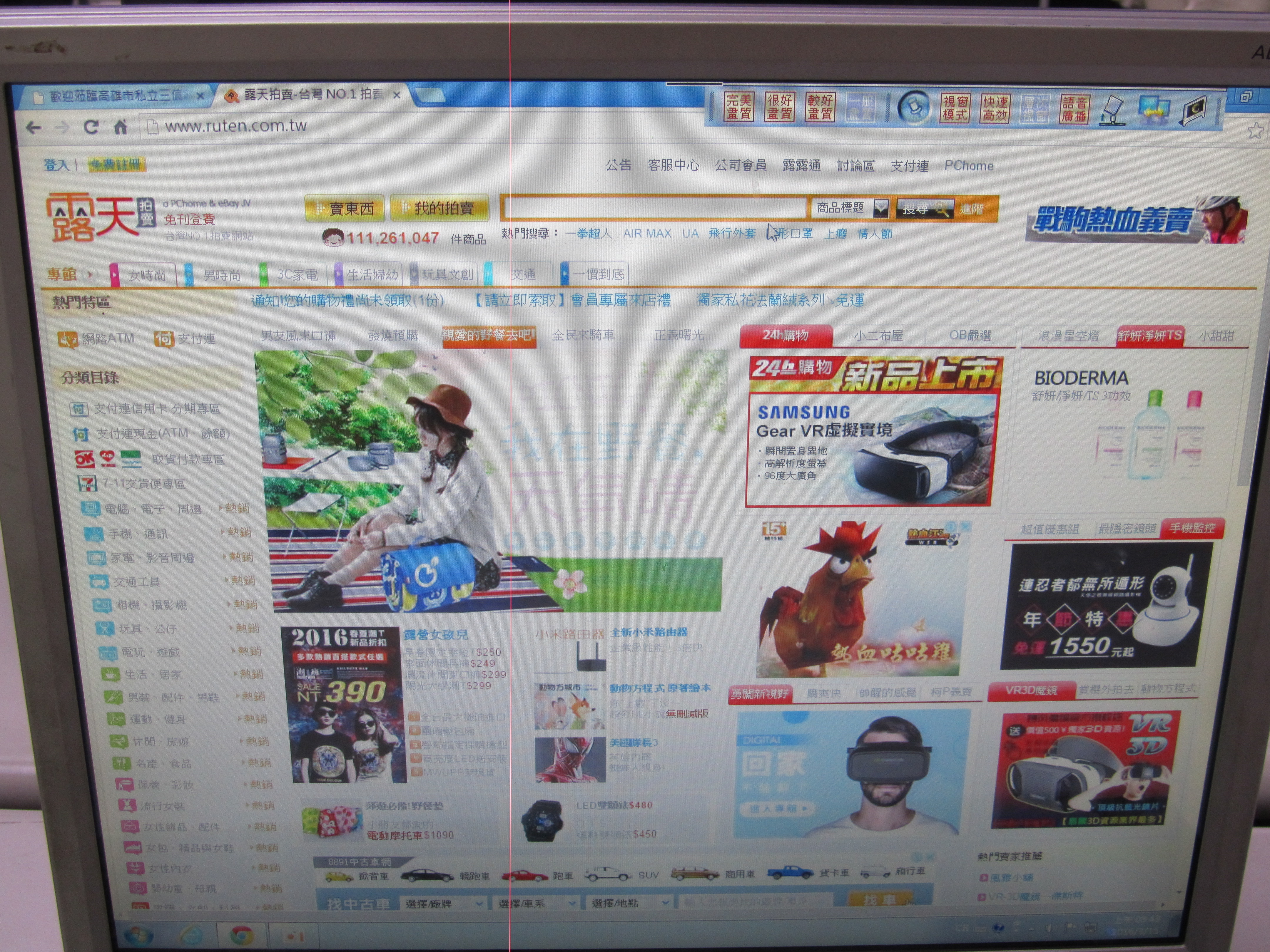Screen dimensions: 1270x952
Task: Click the Chrome back arrow
Action: point(33,128)
